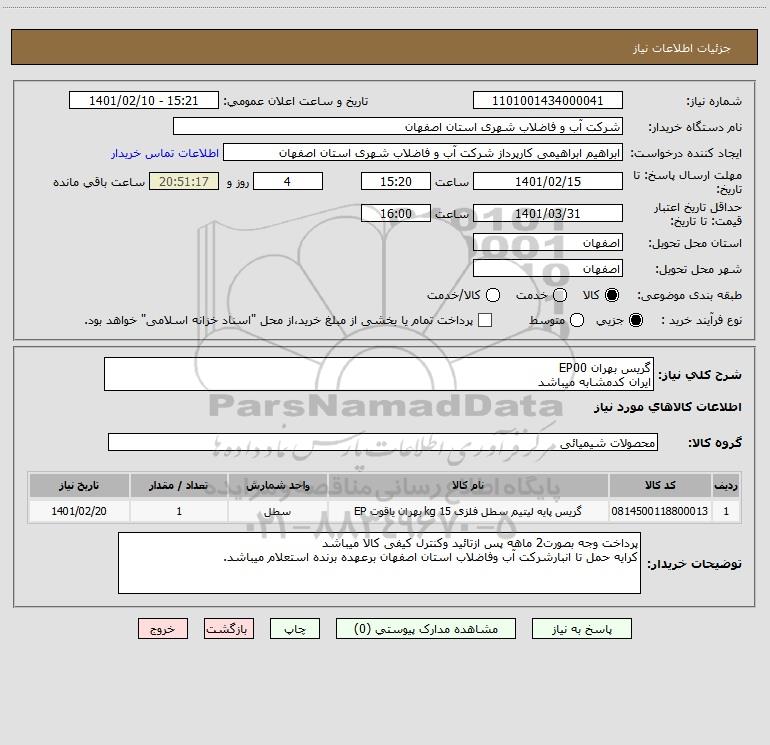Image resolution: width=770 pixels, height=745 pixels.
Task: Click the general description box گریس بهران EP00
Action: (379, 374)
